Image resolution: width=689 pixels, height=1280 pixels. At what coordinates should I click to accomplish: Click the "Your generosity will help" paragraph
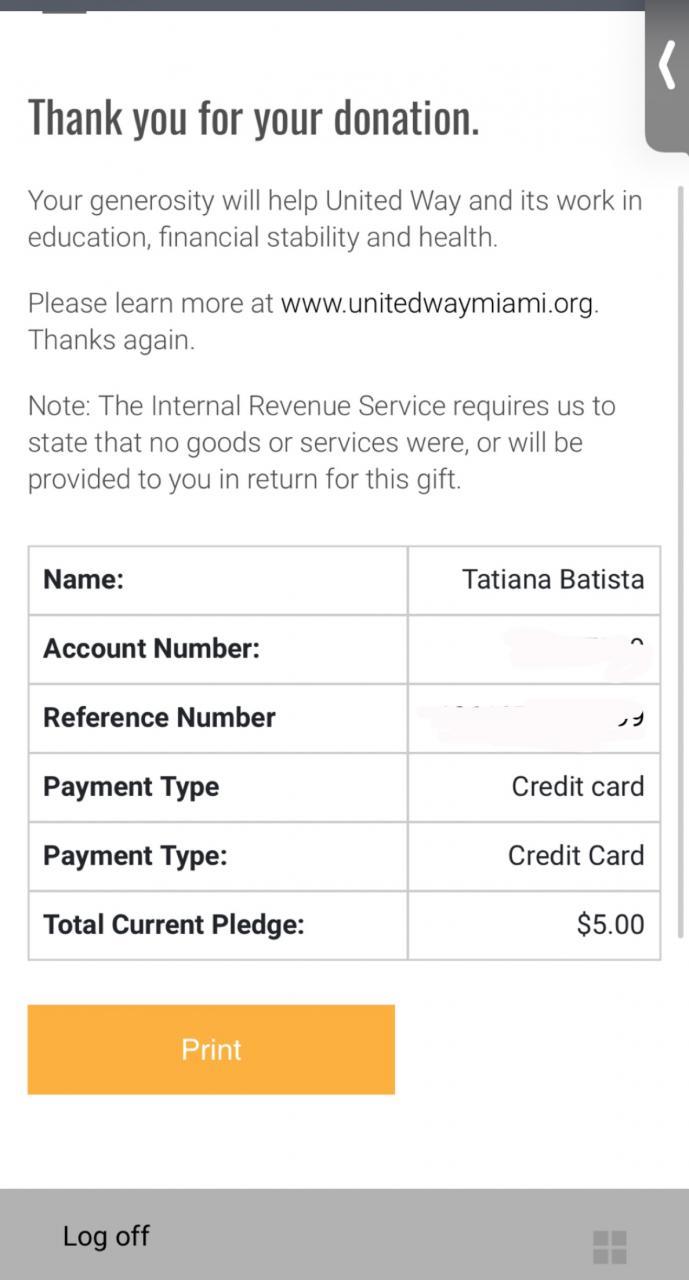tap(334, 219)
